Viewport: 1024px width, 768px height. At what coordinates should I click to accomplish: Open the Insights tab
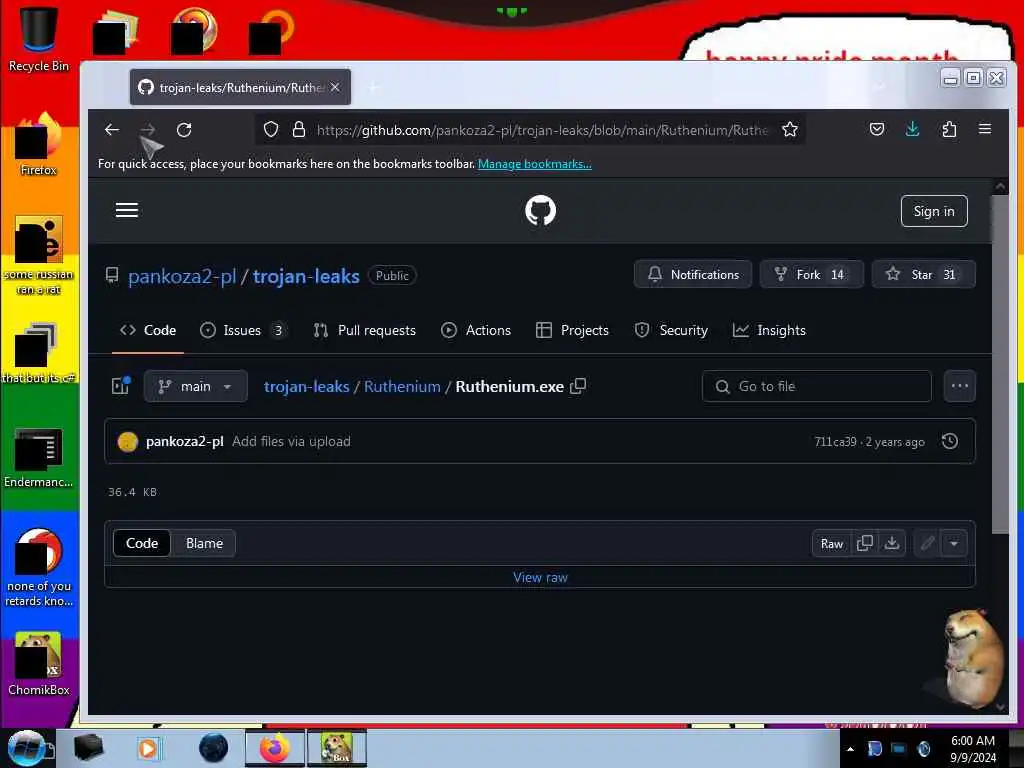coord(769,330)
